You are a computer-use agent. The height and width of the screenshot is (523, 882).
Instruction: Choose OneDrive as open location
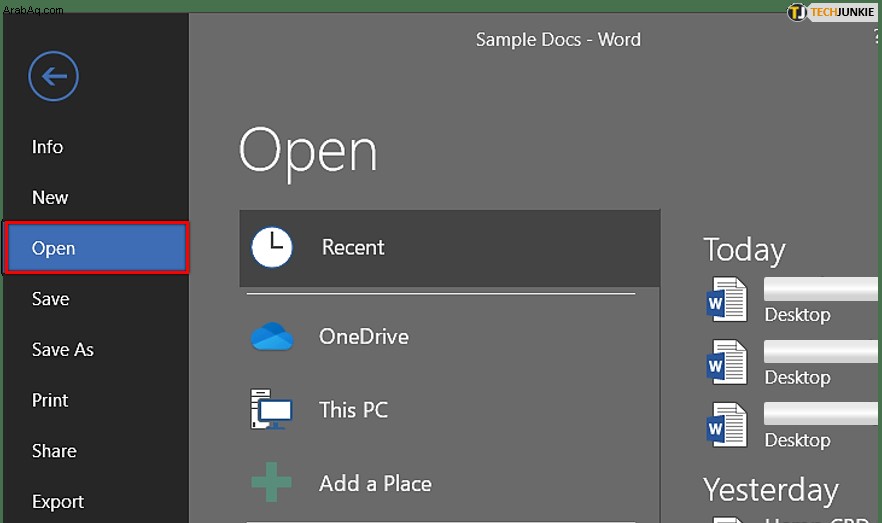pyautogui.click(x=364, y=336)
